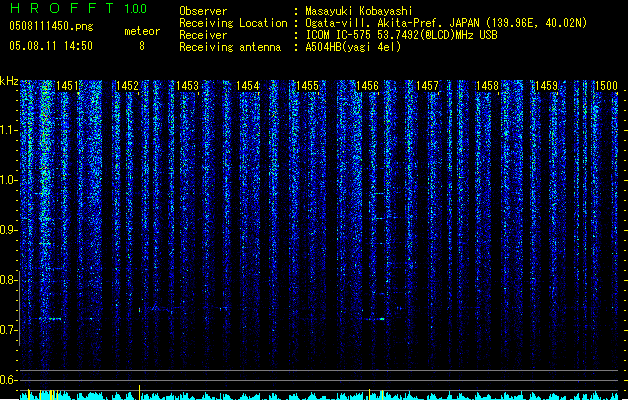The image size is (629, 400).
Task: Click the 1500 time marker
Action: [x=606, y=86]
